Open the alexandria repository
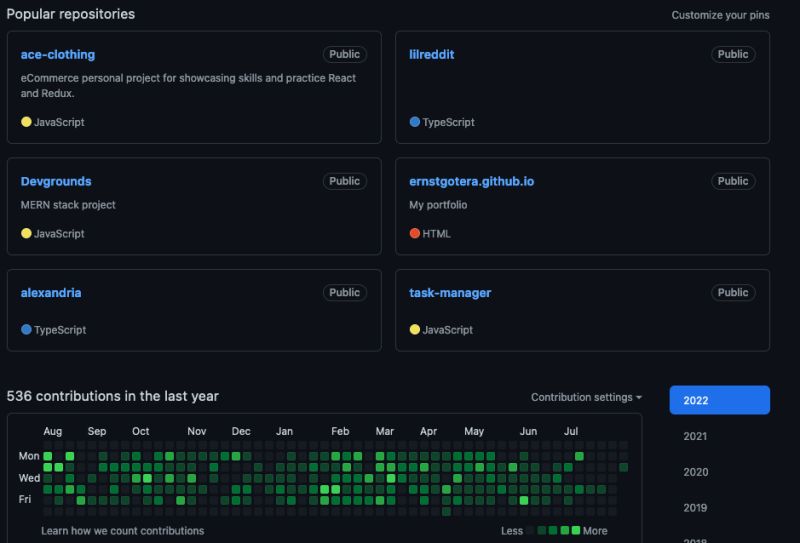Viewport: 800px width, 543px height. point(51,293)
